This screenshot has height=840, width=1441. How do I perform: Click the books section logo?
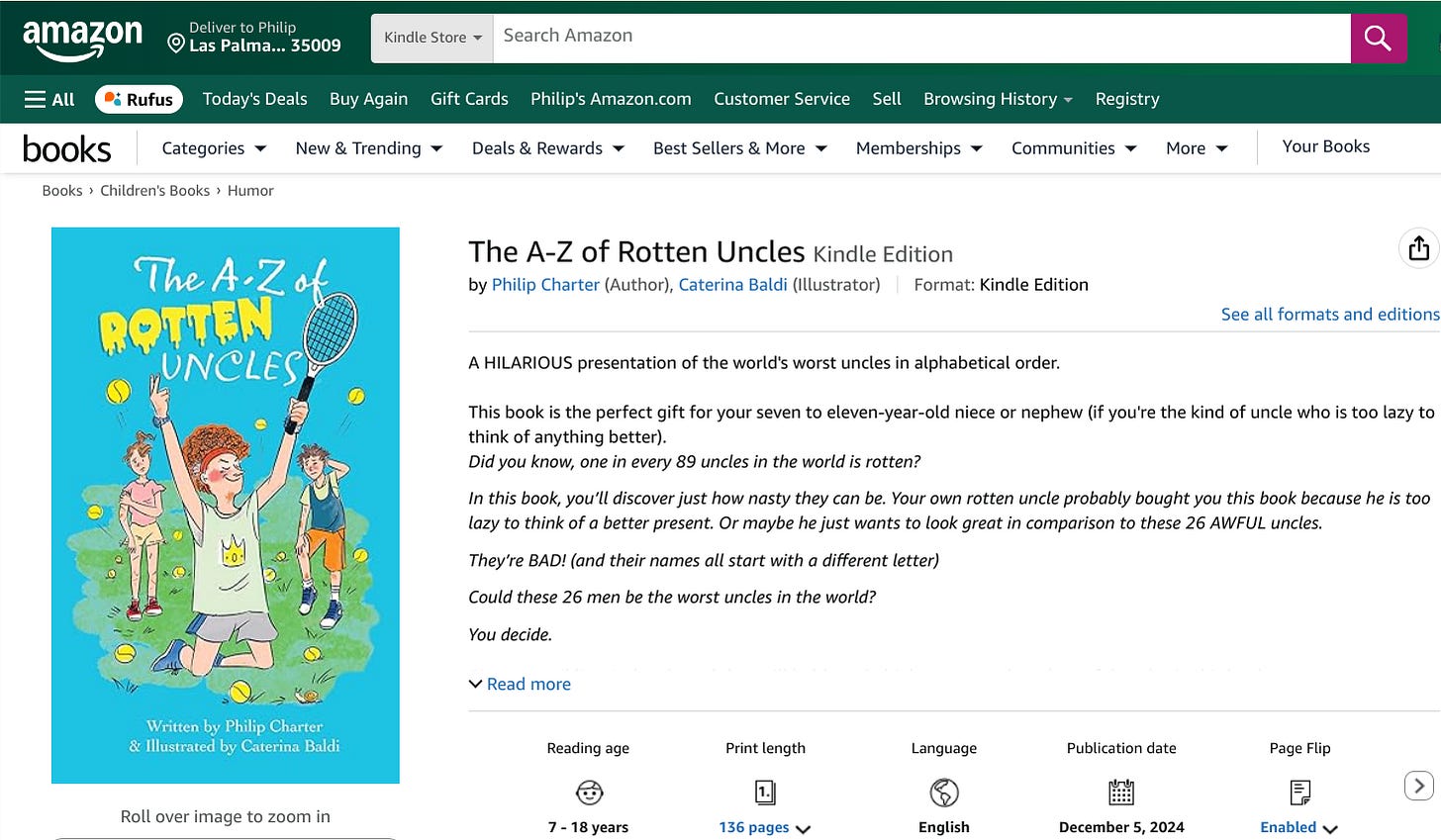click(x=66, y=148)
